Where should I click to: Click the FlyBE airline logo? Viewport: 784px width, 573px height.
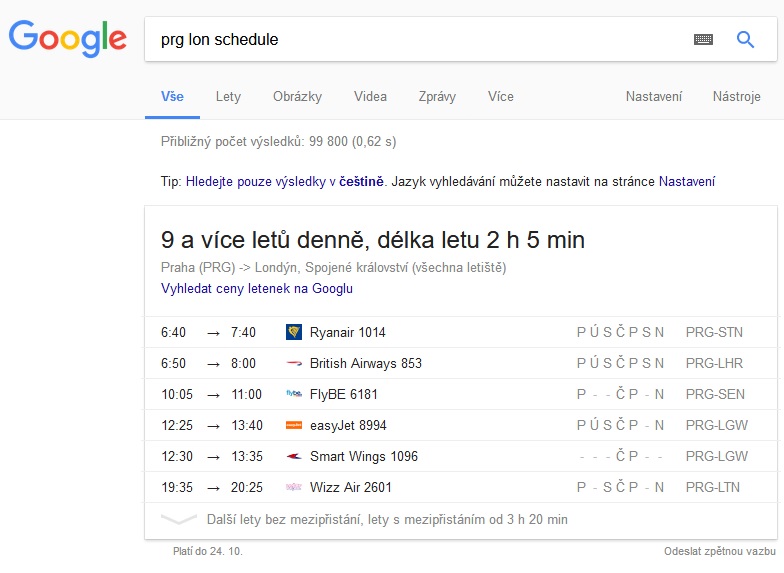coord(294,394)
